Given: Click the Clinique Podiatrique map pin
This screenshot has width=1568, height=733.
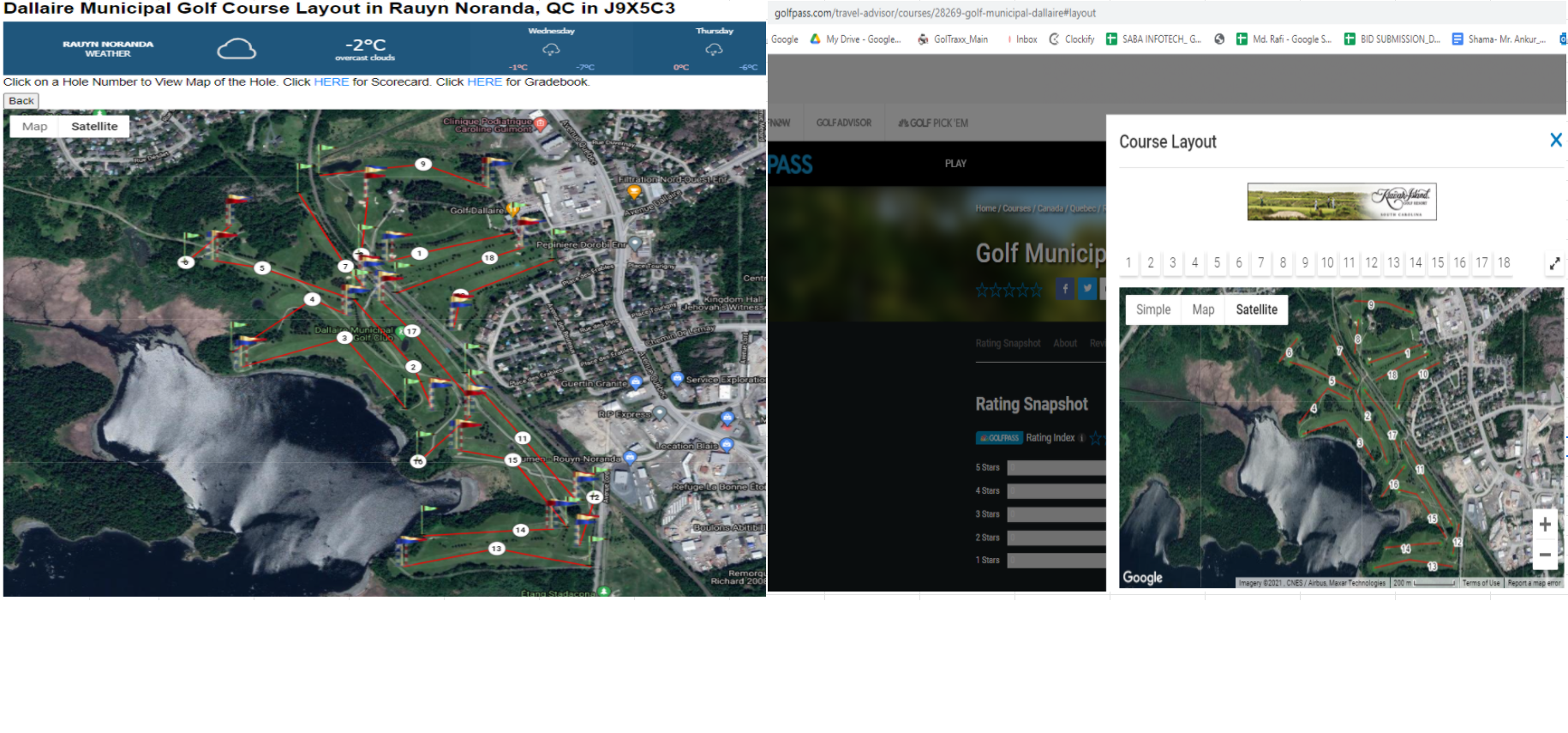Looking at the screenshot, I should pos(541,123).
